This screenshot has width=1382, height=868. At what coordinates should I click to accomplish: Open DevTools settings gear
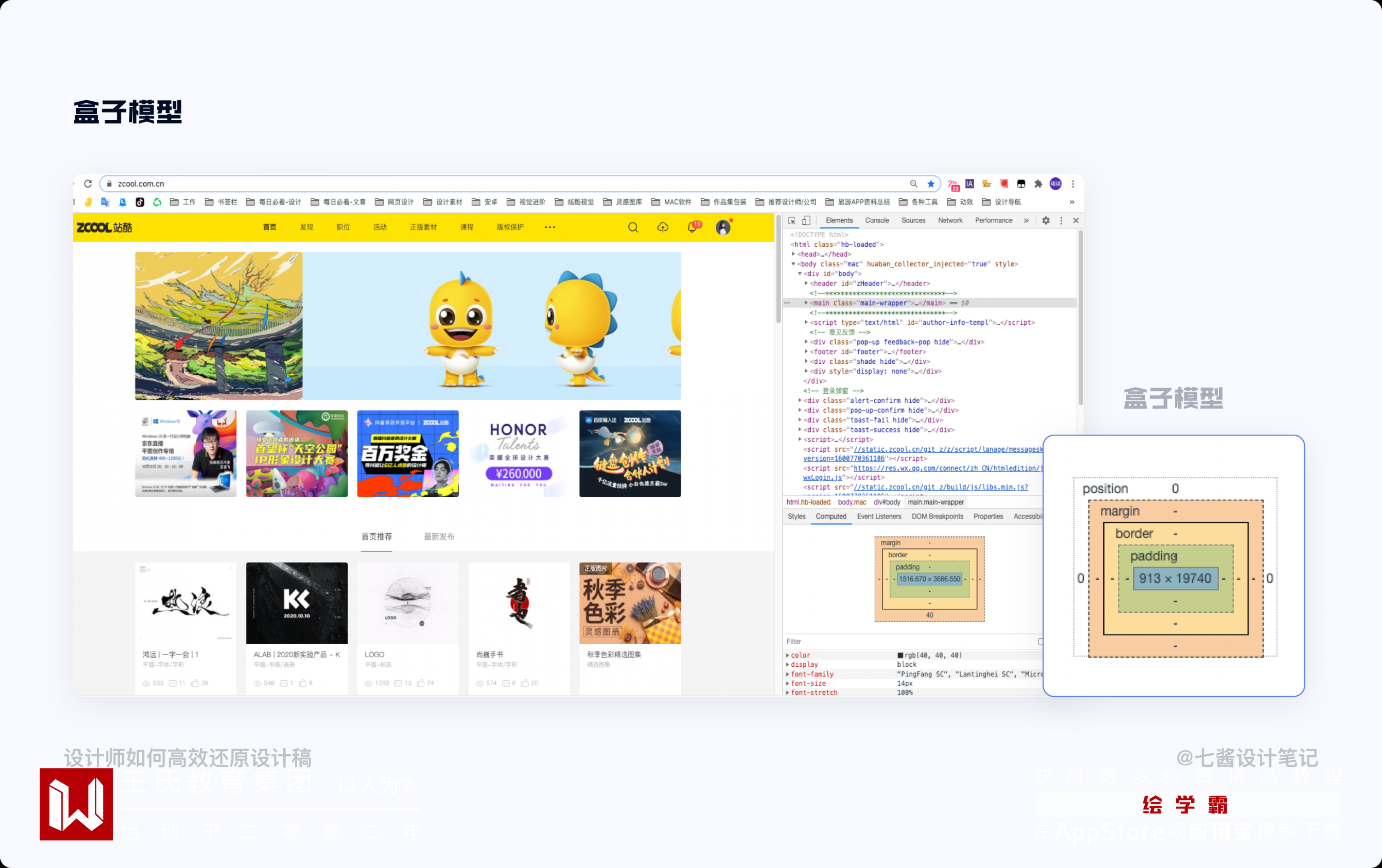[1046, 221]
